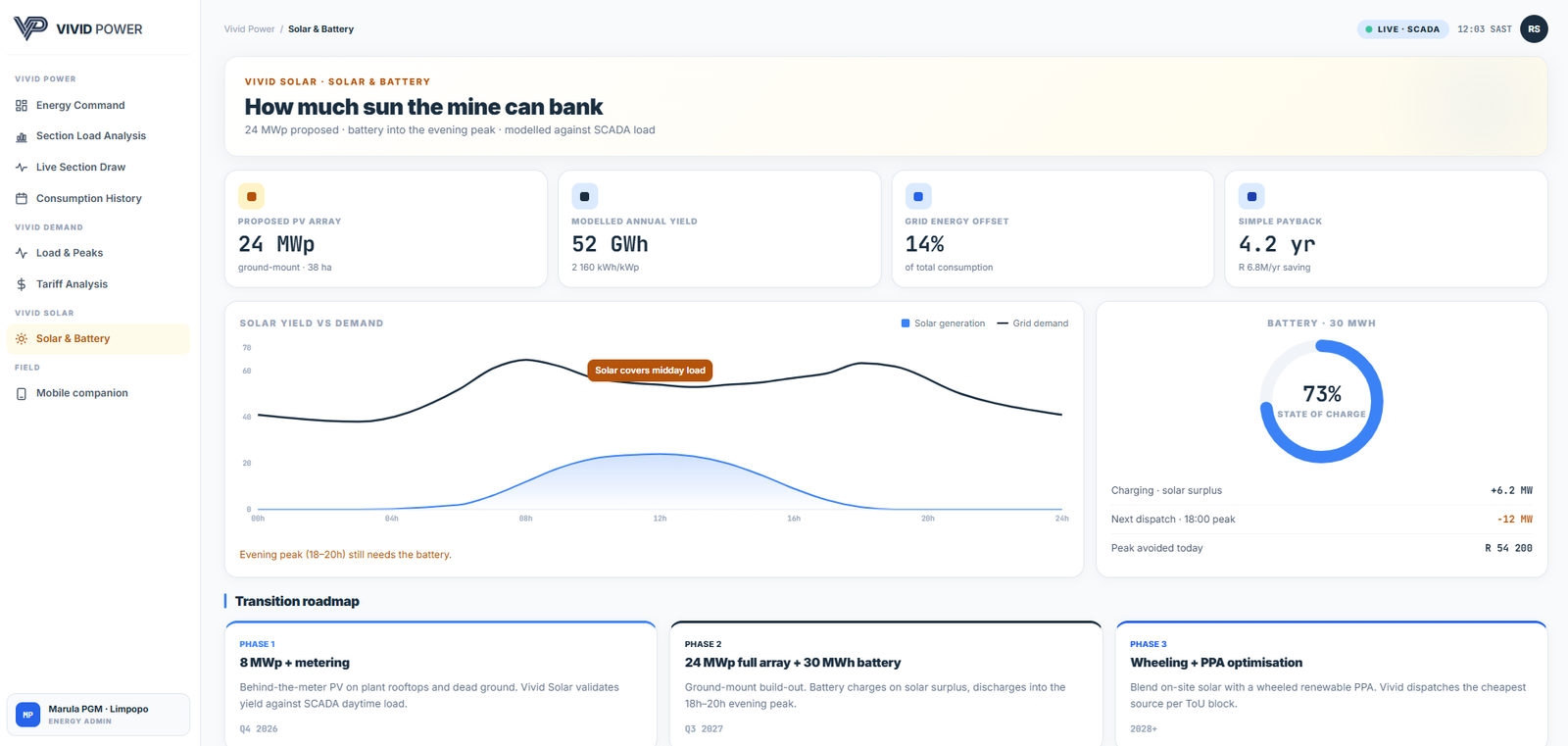This screenshot has height=746, width=1568.
Task: Click the Vivid Power logo icon
Action: click(x=30, y=27)
